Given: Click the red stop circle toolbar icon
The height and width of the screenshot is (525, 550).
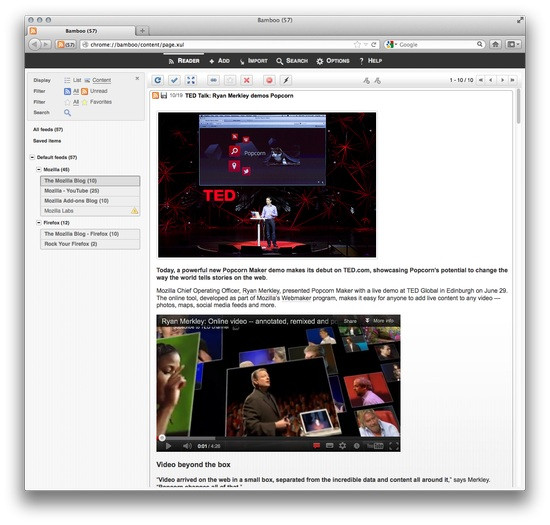Looking at the screenshot, I should pyautogui.click(x=269, y=80).
